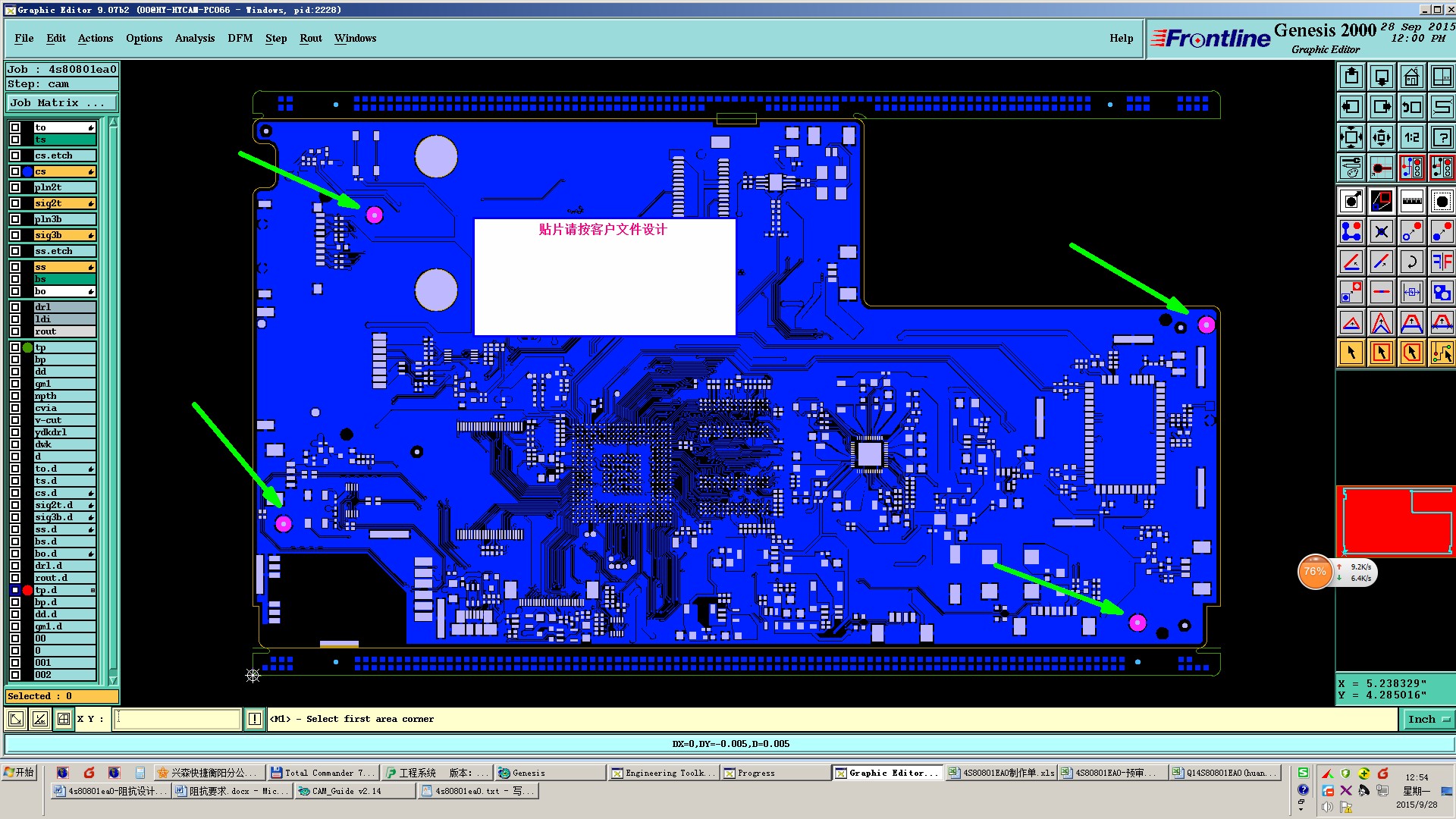Select the polygon area select tool

[1412, 353]
